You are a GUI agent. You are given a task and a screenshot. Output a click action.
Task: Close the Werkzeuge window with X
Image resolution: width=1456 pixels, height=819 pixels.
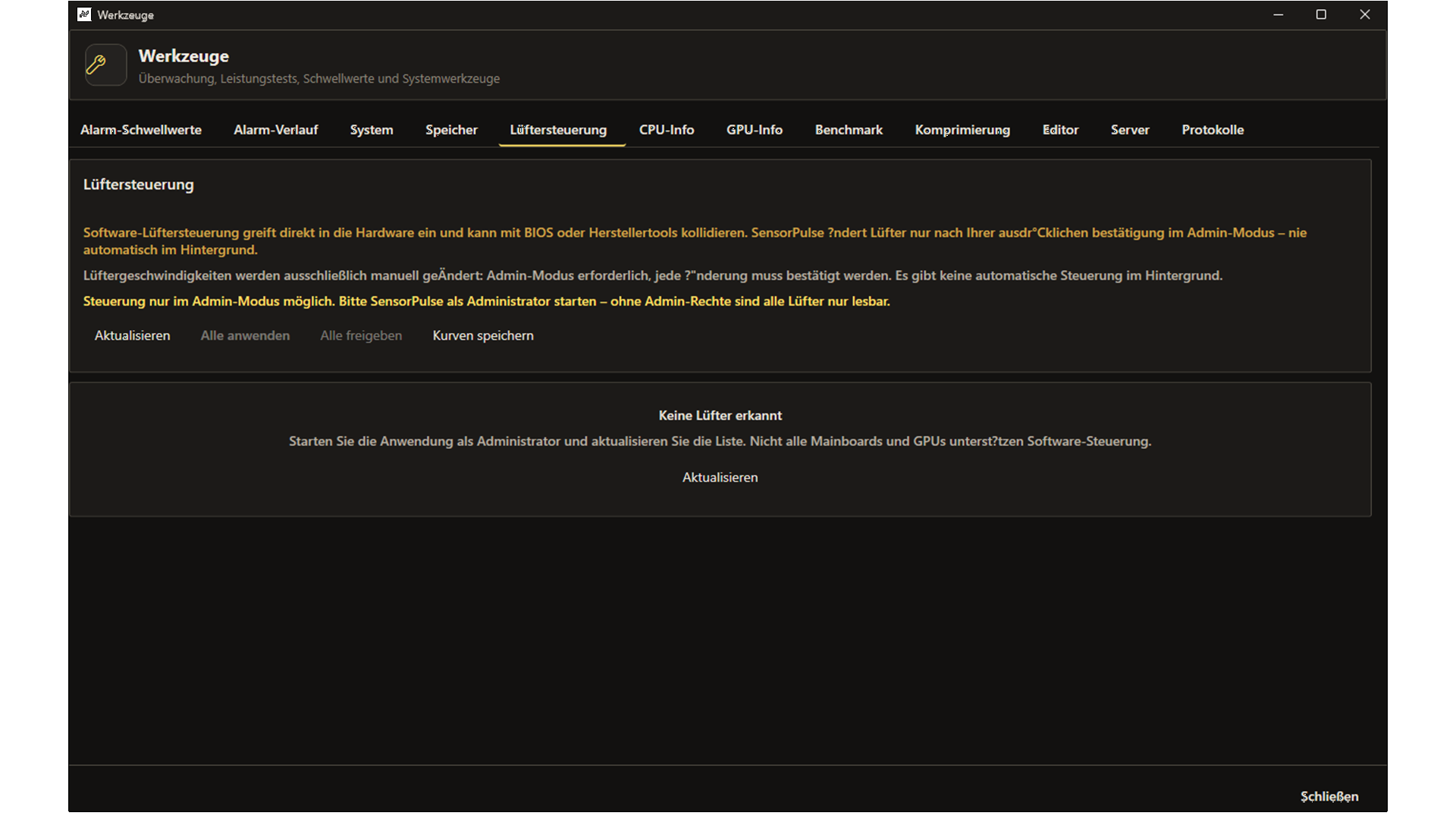[1364, 14]
